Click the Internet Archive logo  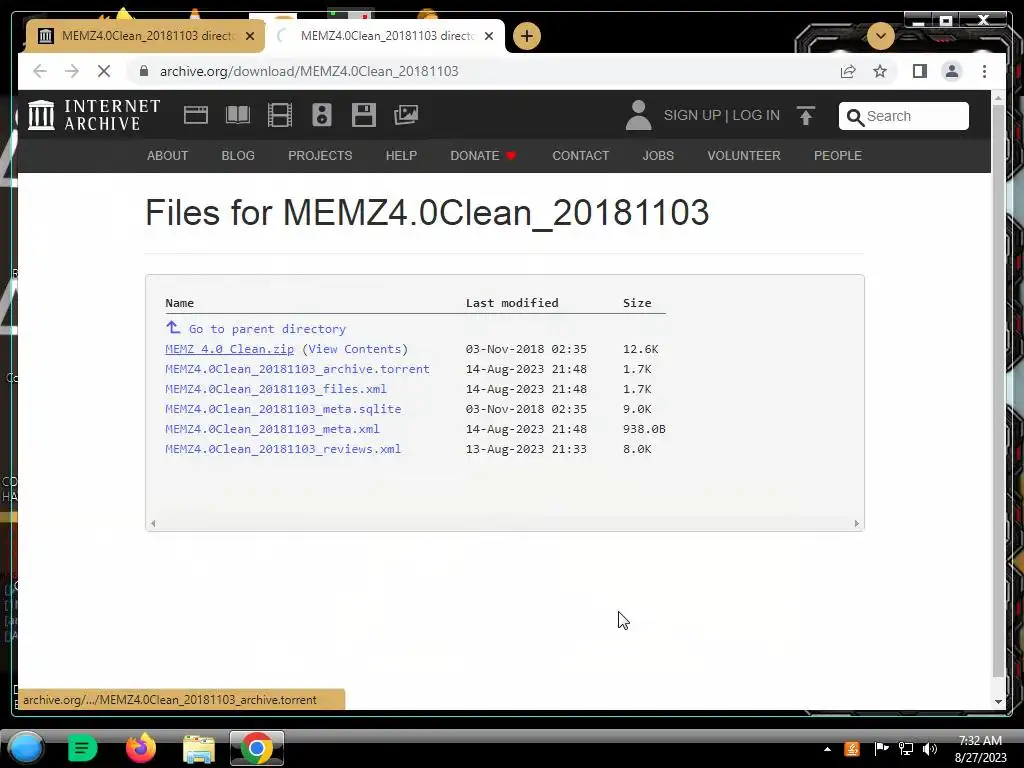[93, 115]
